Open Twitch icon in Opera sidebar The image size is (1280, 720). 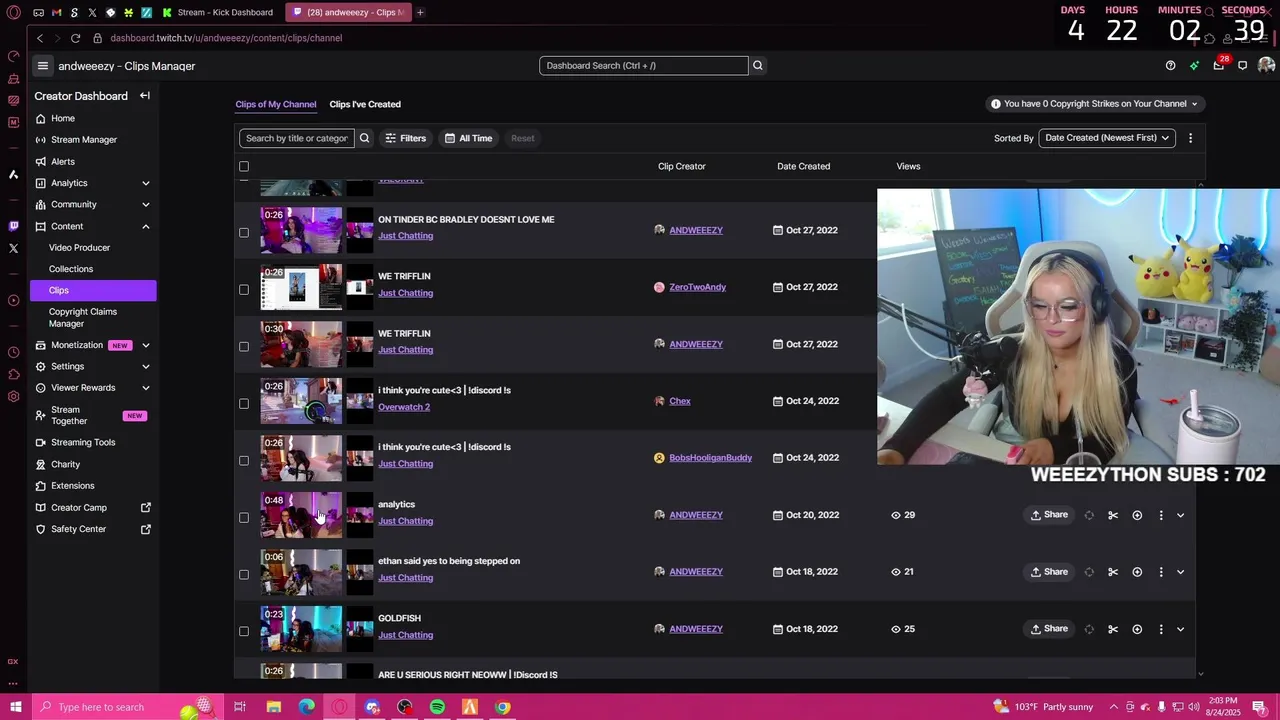coord(13,226)
